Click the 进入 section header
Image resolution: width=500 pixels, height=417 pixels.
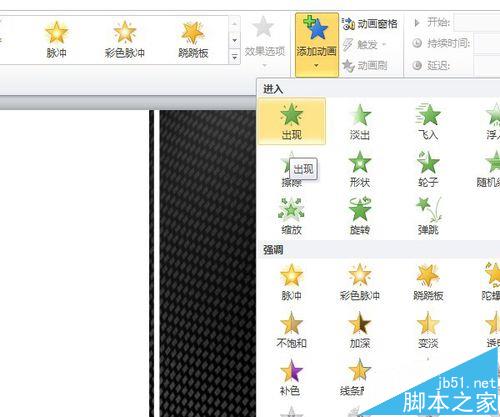(x=273, y=89)
